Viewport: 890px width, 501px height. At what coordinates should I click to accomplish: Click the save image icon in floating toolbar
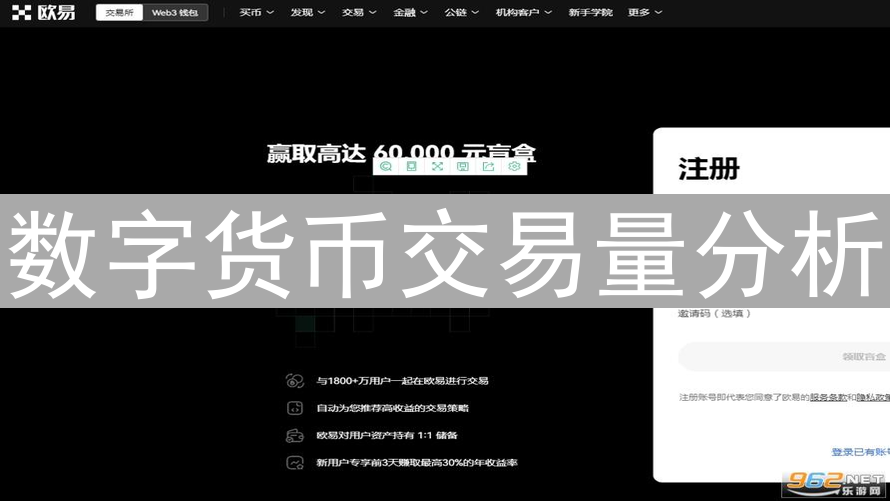point(463,166)
